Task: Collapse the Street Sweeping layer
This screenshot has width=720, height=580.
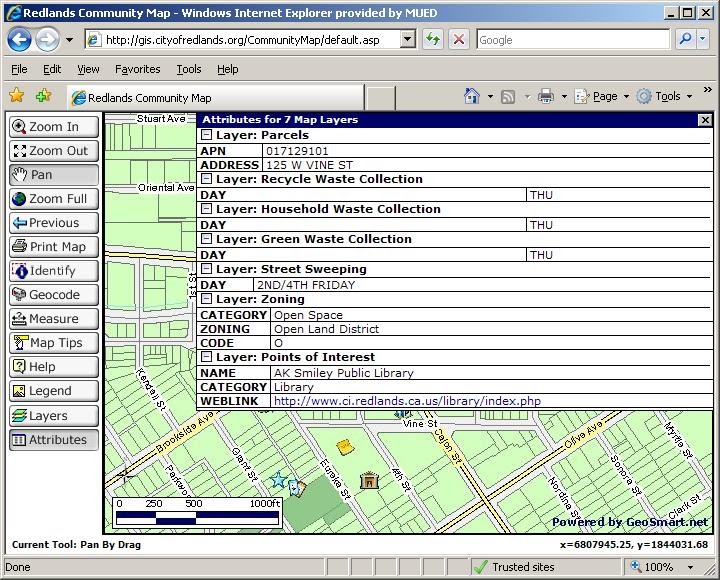Action: click(x=207, y=269)
